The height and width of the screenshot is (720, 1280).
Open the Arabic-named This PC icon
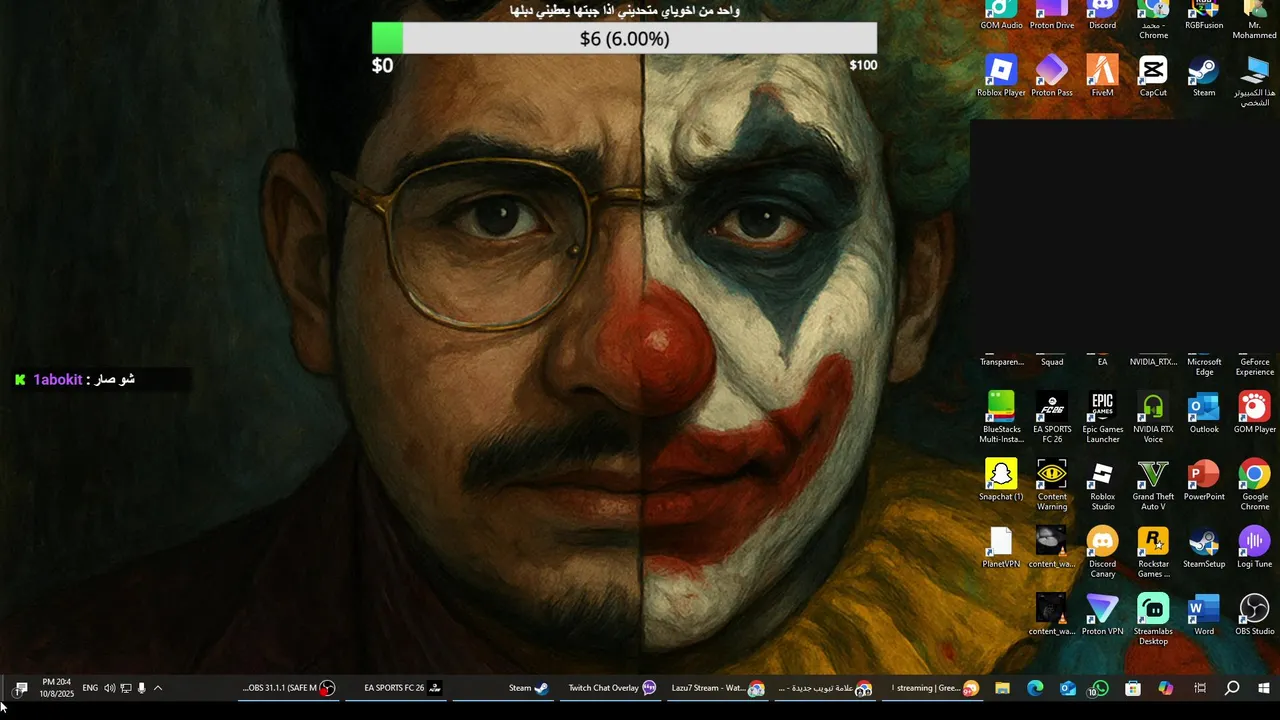click(x=1254, y=81)
